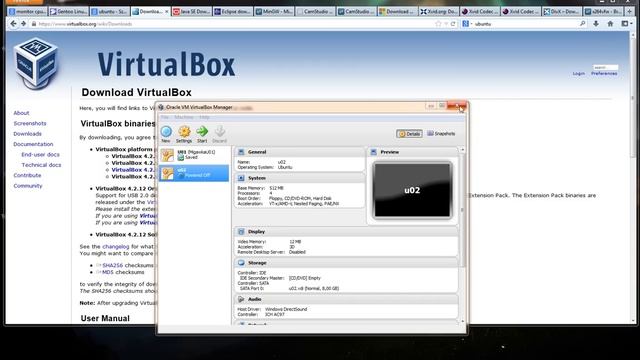The image size is (640, 360).
Task: Bookmark the page with the star icon
Action: [x=438, y=24]
